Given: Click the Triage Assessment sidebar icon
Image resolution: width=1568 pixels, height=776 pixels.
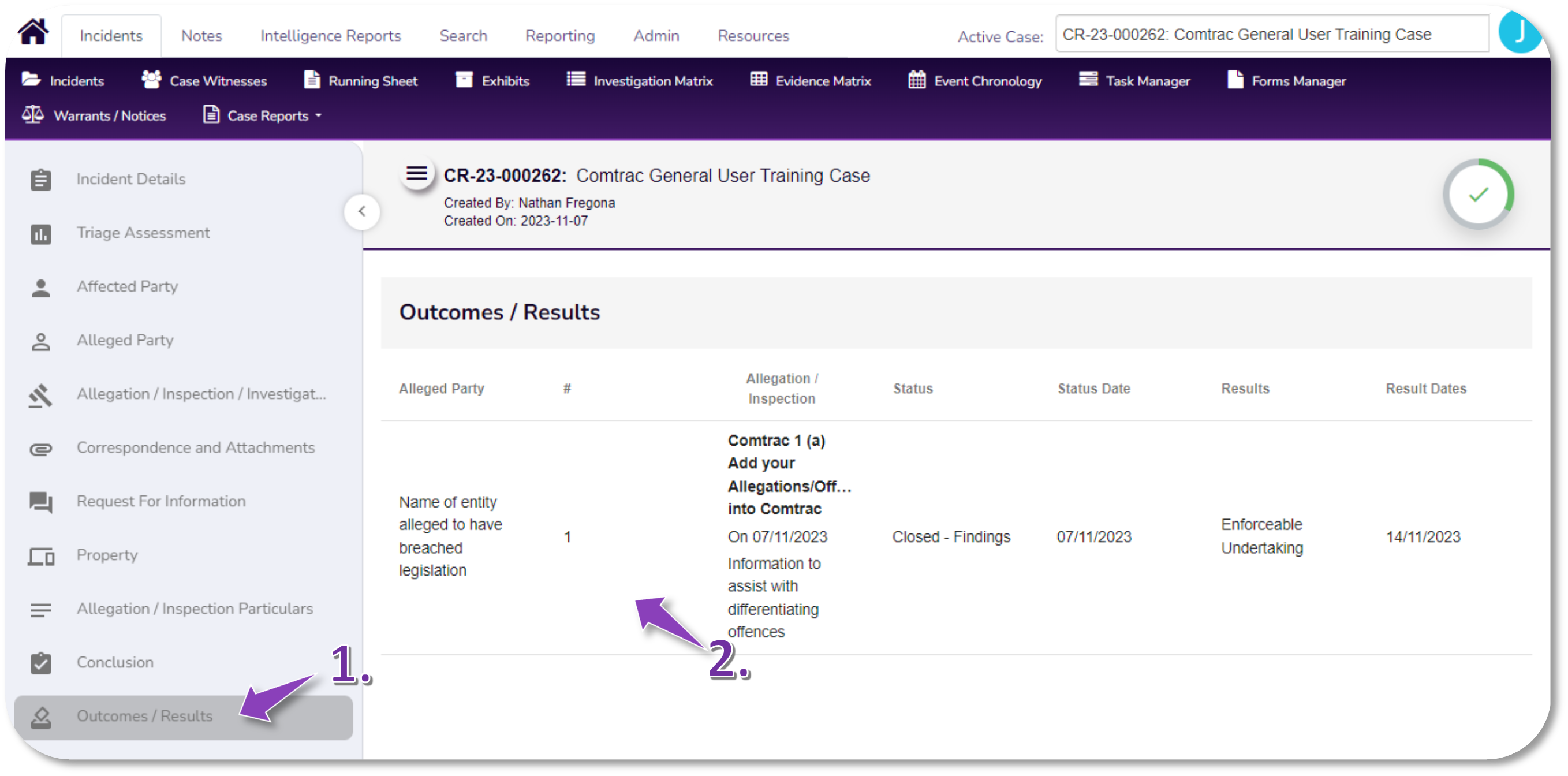Looking at the screenshot, I should pyautogui.click(x=41, y=234).
